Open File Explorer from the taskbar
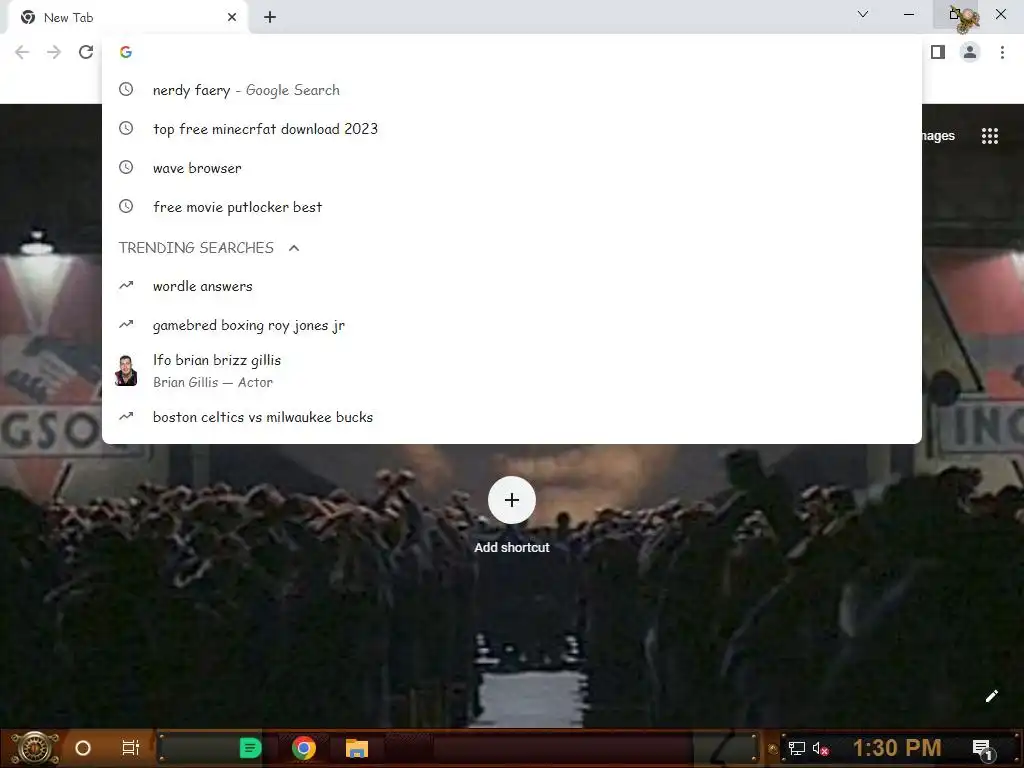The image size is (1024, 768). [357, 748]
